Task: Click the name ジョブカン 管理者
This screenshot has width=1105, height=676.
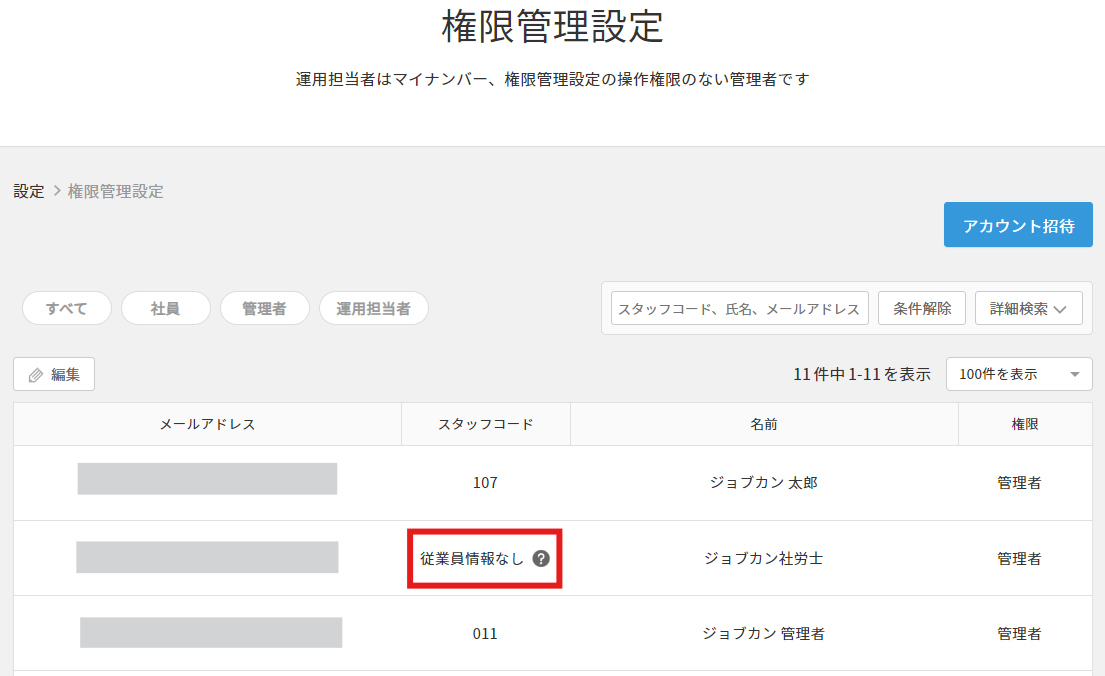Action: [x=764, y=634]
